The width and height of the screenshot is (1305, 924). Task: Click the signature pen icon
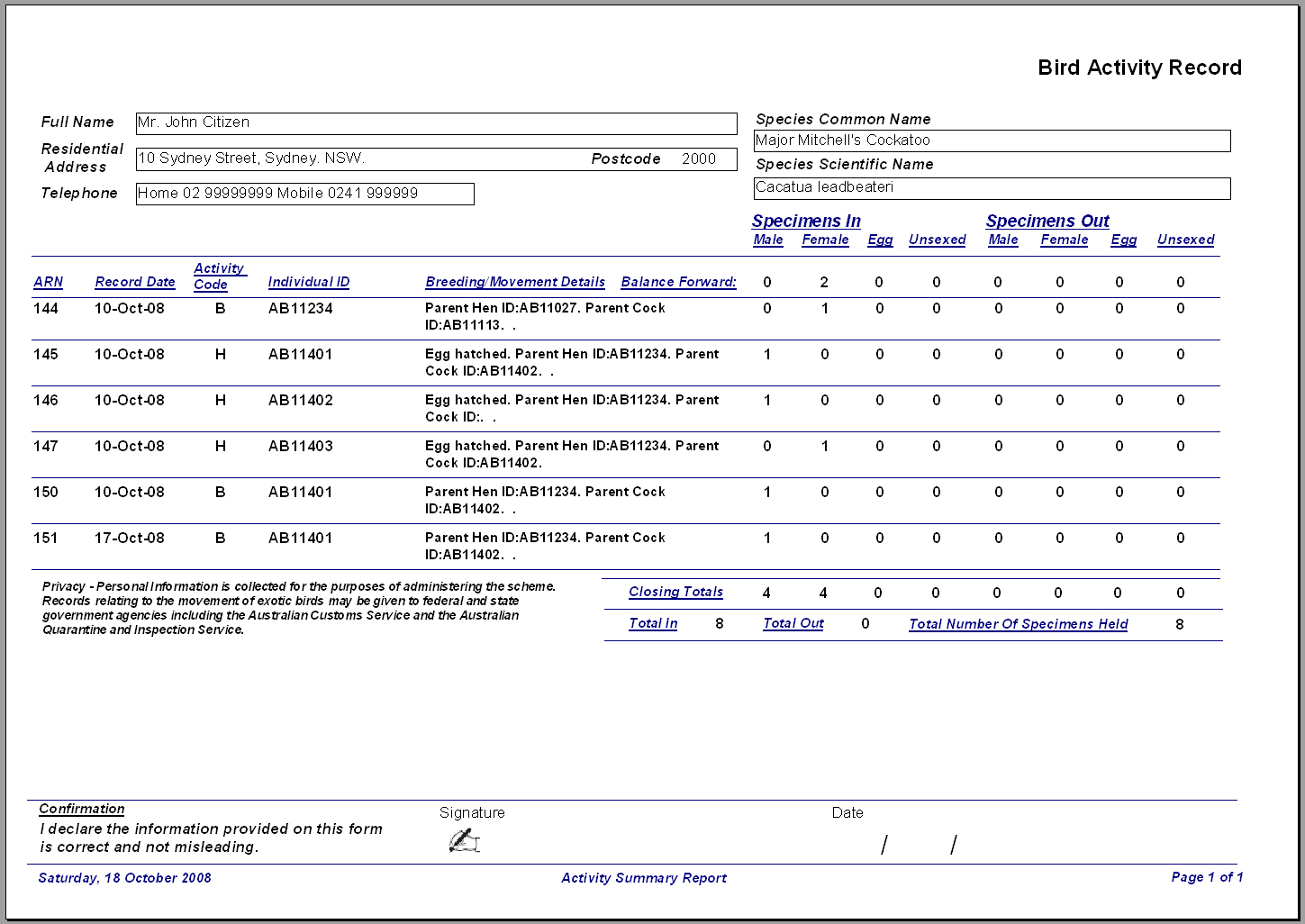[464, 841]
